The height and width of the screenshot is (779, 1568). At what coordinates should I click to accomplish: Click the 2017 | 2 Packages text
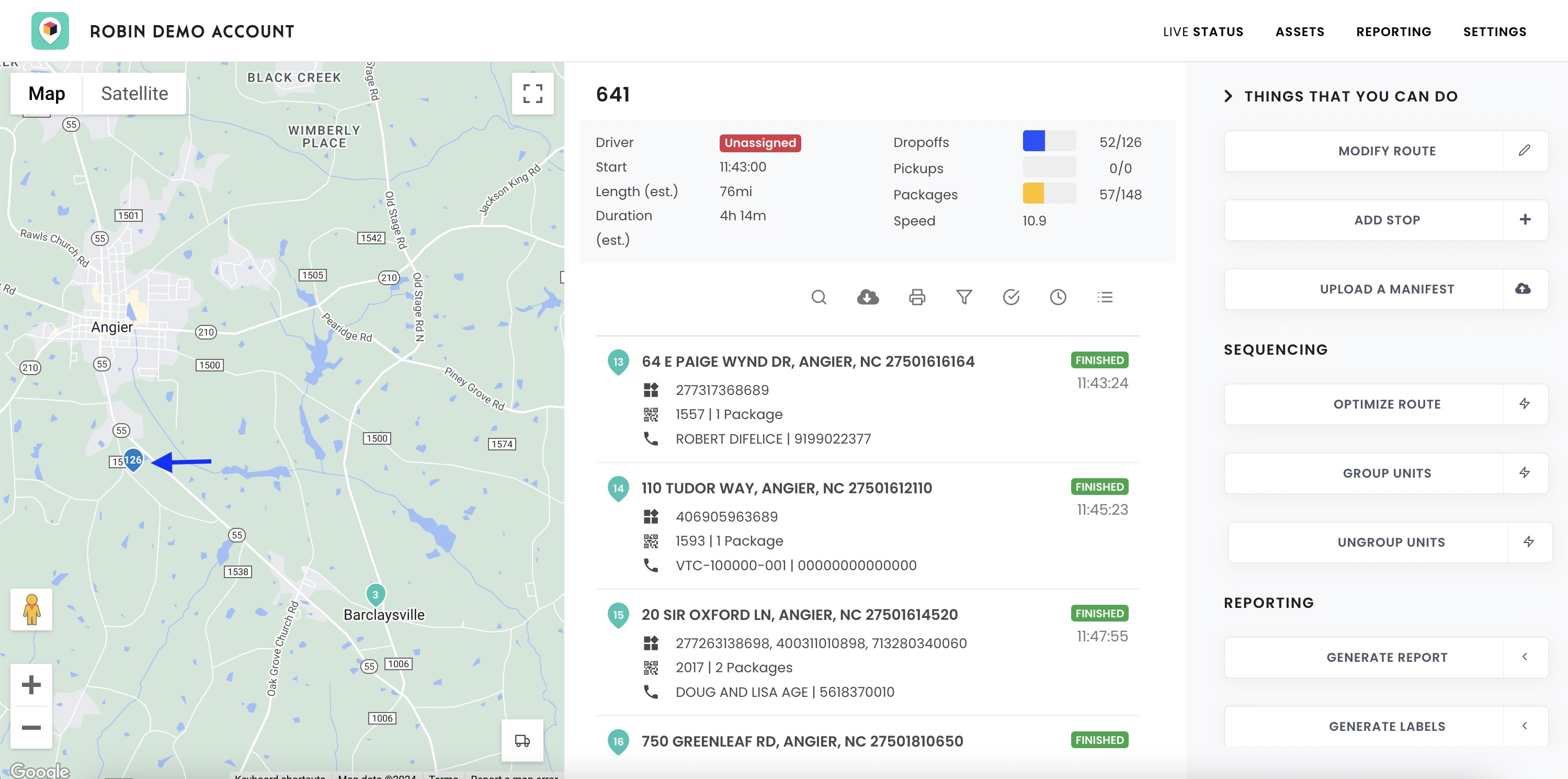point(733,668)
